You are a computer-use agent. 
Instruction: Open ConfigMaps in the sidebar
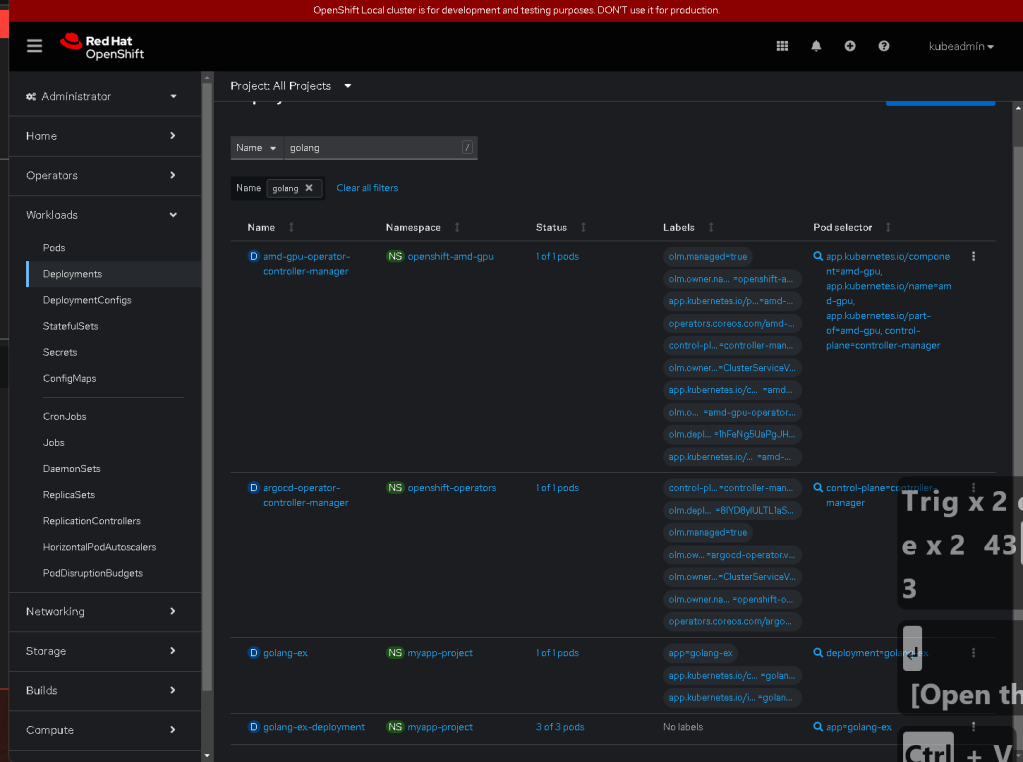point(69,378)
